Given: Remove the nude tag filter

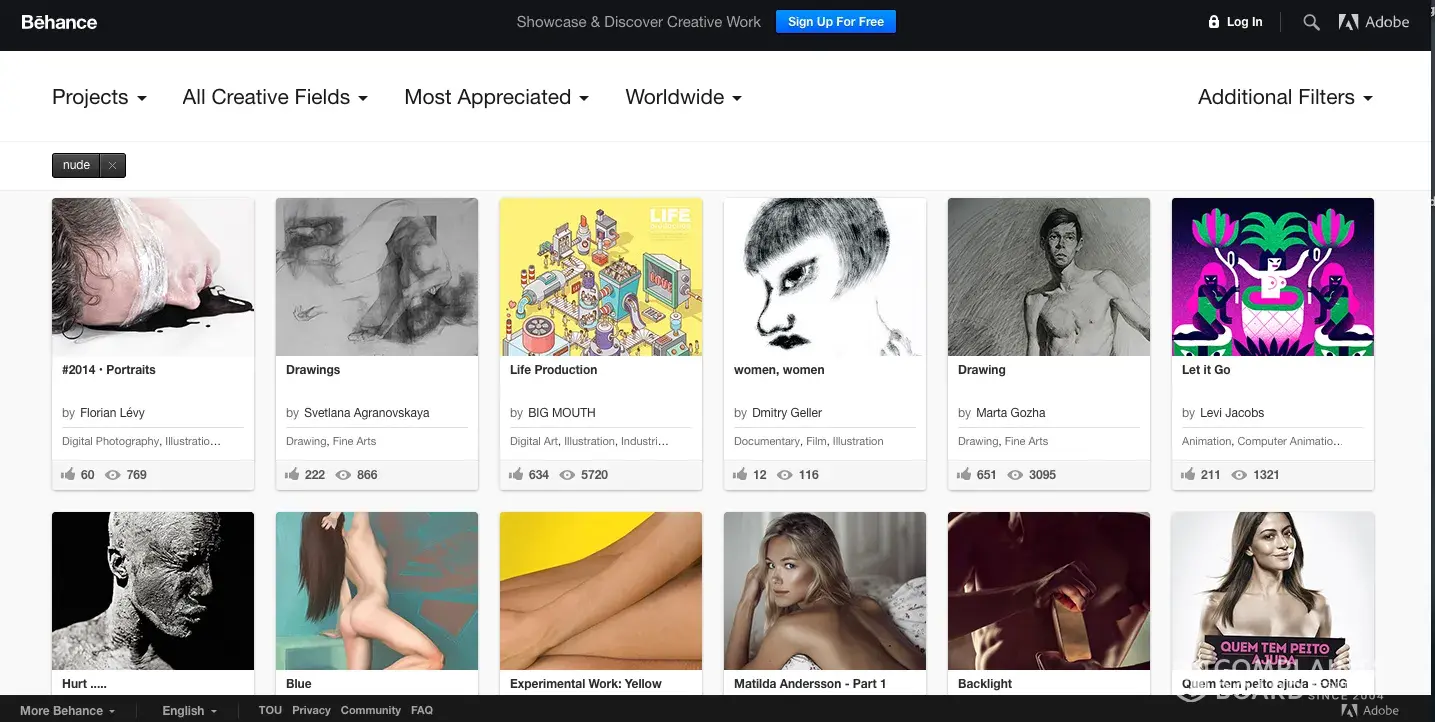Looking at the screenshot, I should coord(112,166).
